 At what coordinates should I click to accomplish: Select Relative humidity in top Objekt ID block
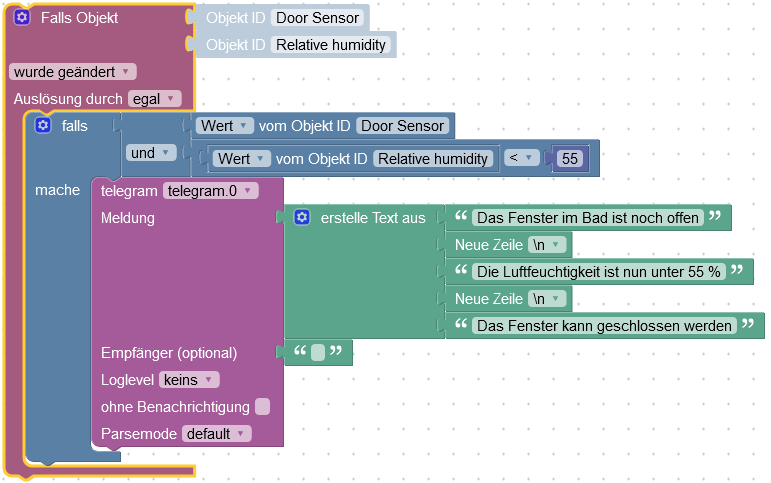tap(331, 45)
